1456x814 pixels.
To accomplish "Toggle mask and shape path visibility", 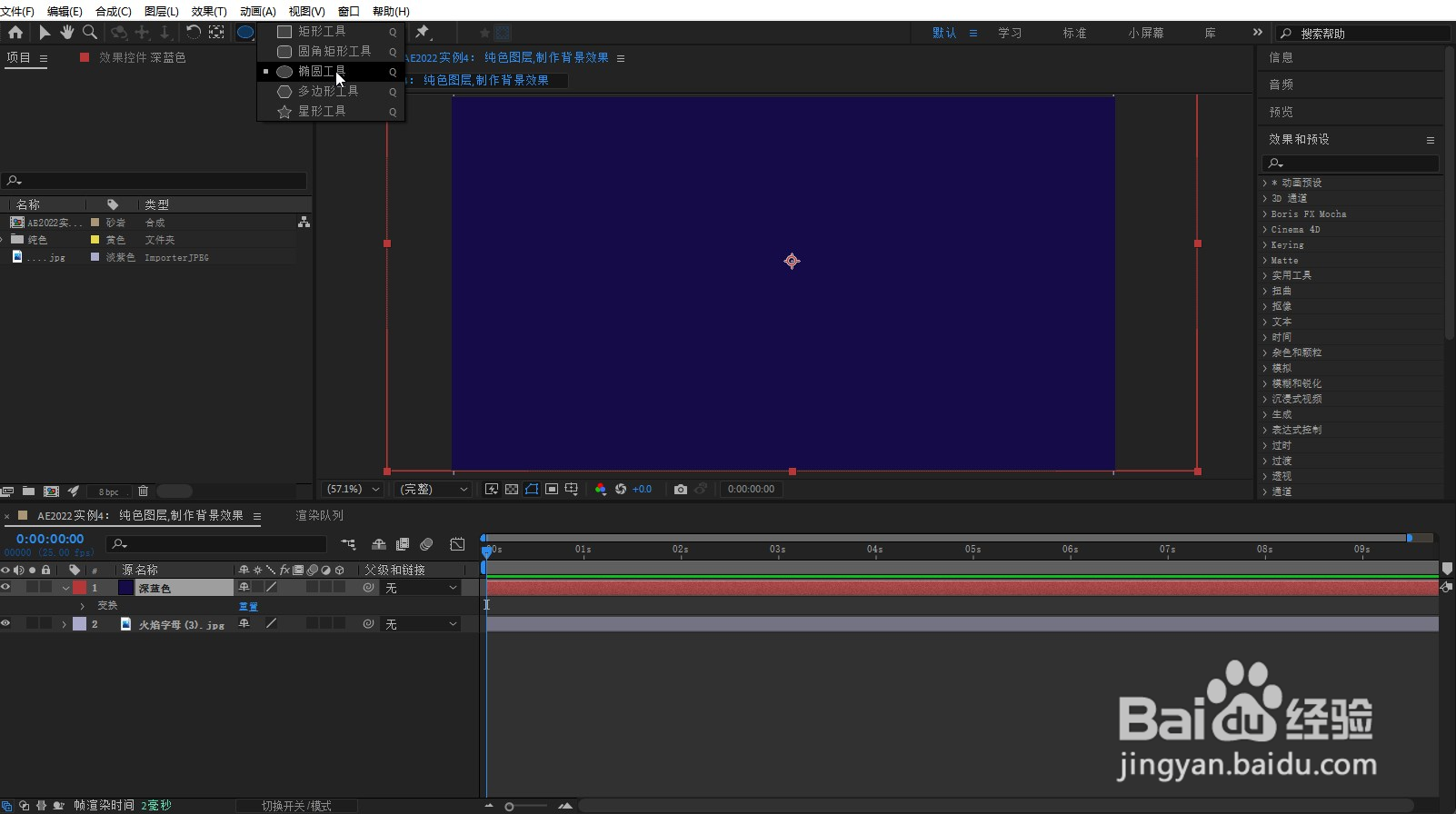I will click(x=532, y=489).
